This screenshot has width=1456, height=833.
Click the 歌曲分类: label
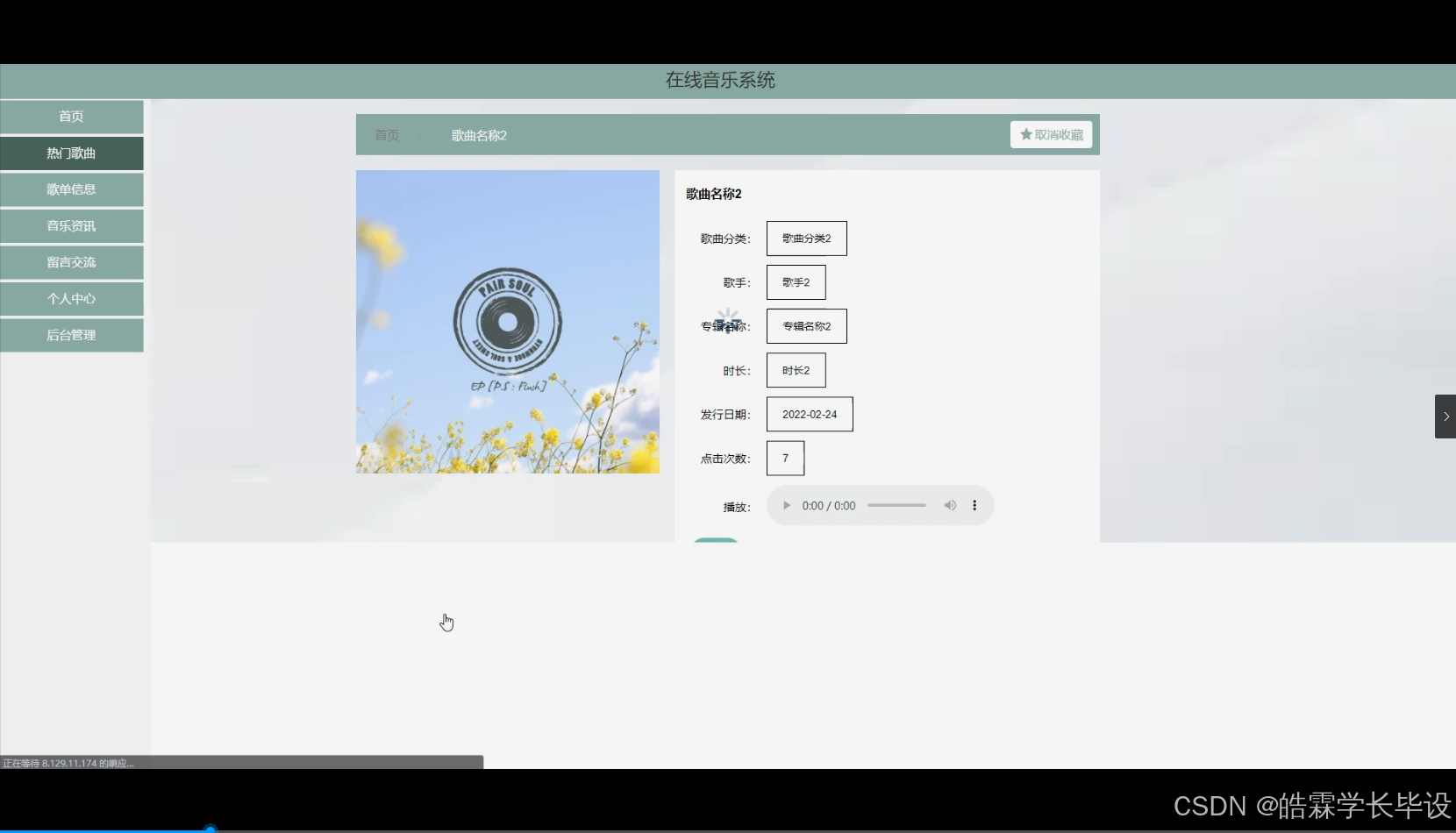[725, 239]
